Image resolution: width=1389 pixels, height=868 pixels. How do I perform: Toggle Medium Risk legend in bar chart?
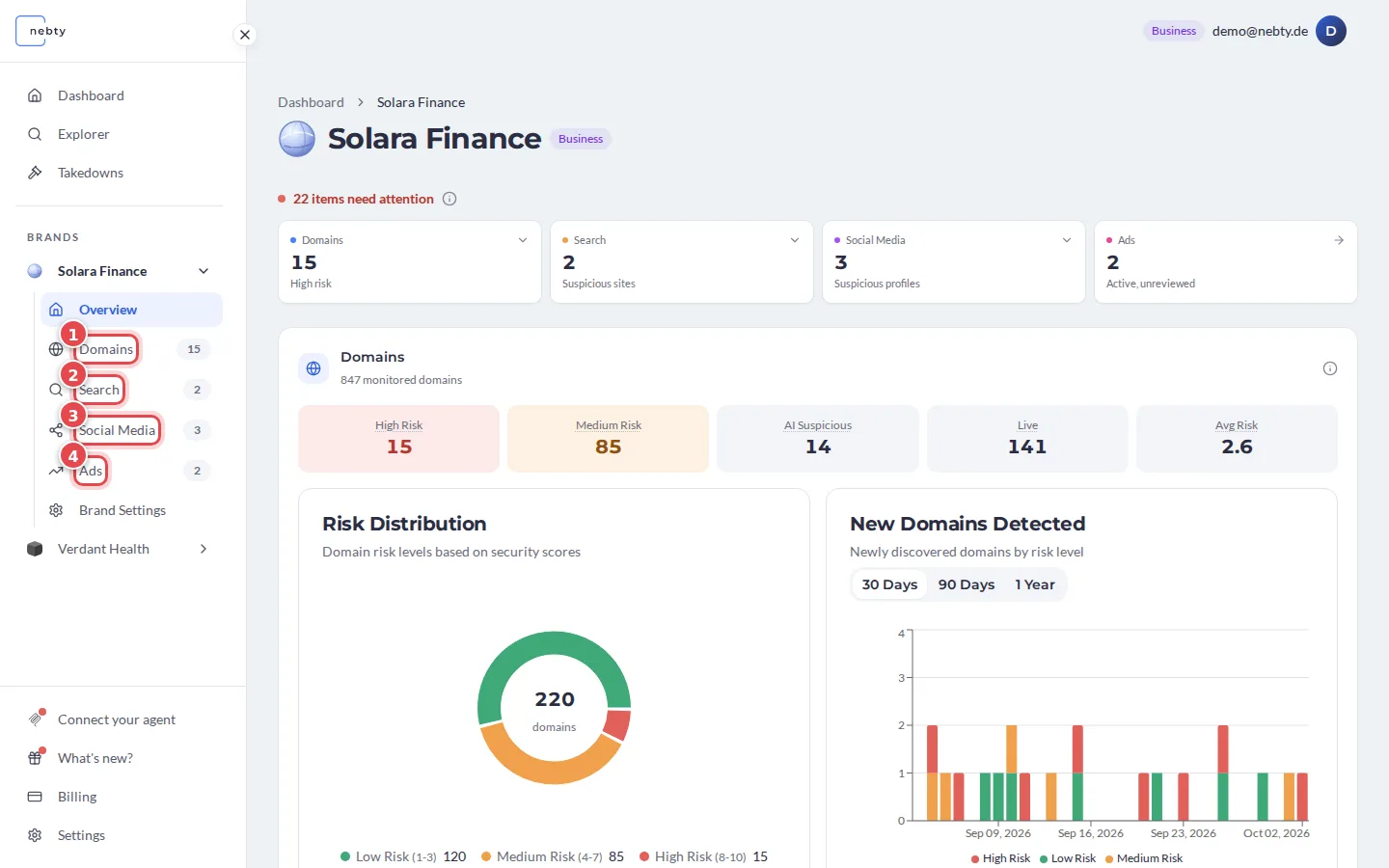click(1144, 858)
